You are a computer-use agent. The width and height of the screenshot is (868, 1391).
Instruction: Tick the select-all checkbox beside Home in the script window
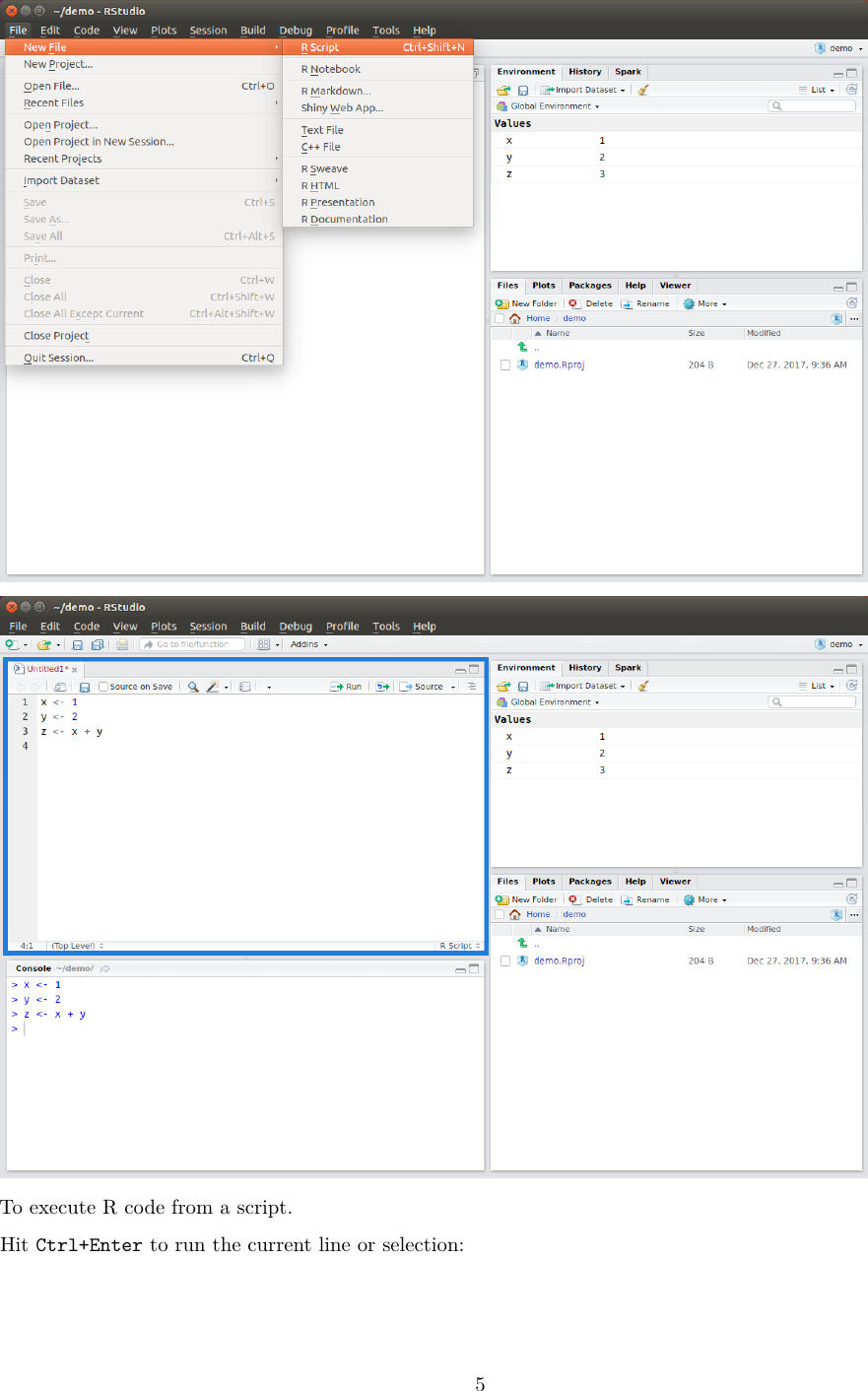coord(500,914)
